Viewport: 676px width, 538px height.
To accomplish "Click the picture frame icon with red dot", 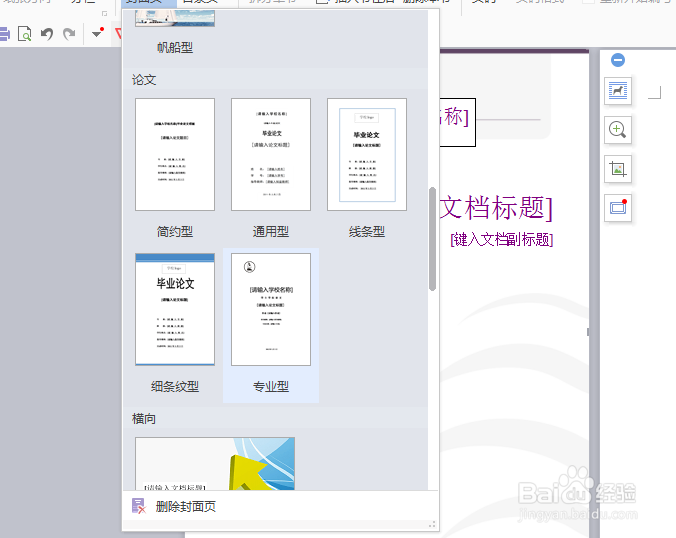I will [618, 208].
